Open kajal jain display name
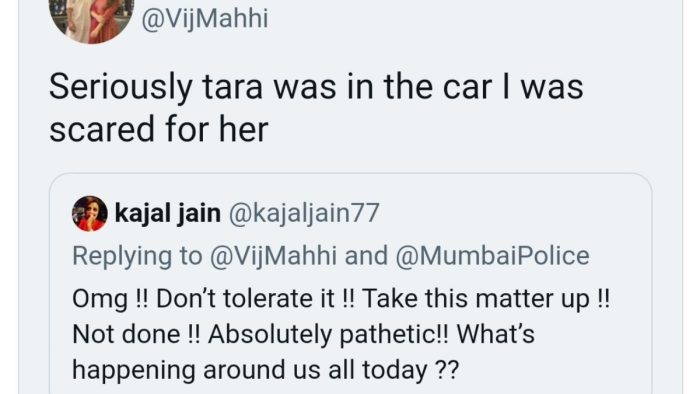700x394 pixels. pyautogui.click(x=167, y=213)
